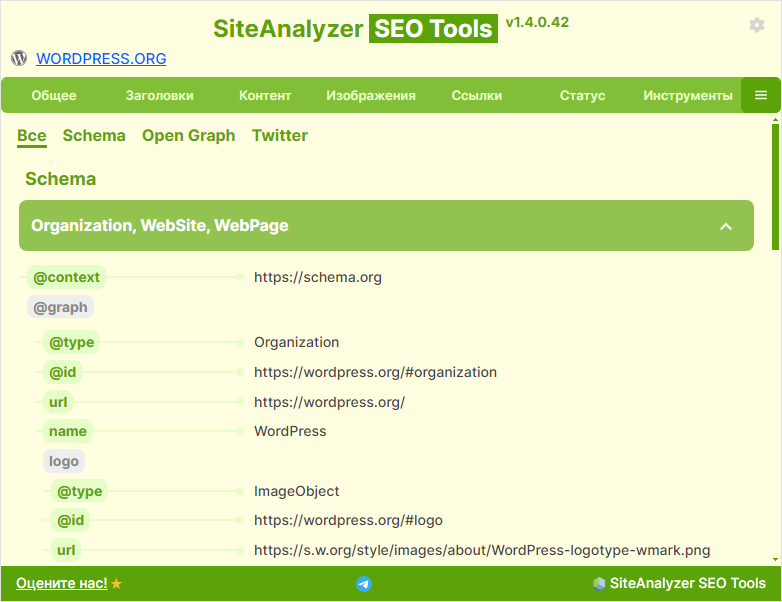Open the Общее tab
This screenshot has width=782, height=602.
(x=54, y=95)
